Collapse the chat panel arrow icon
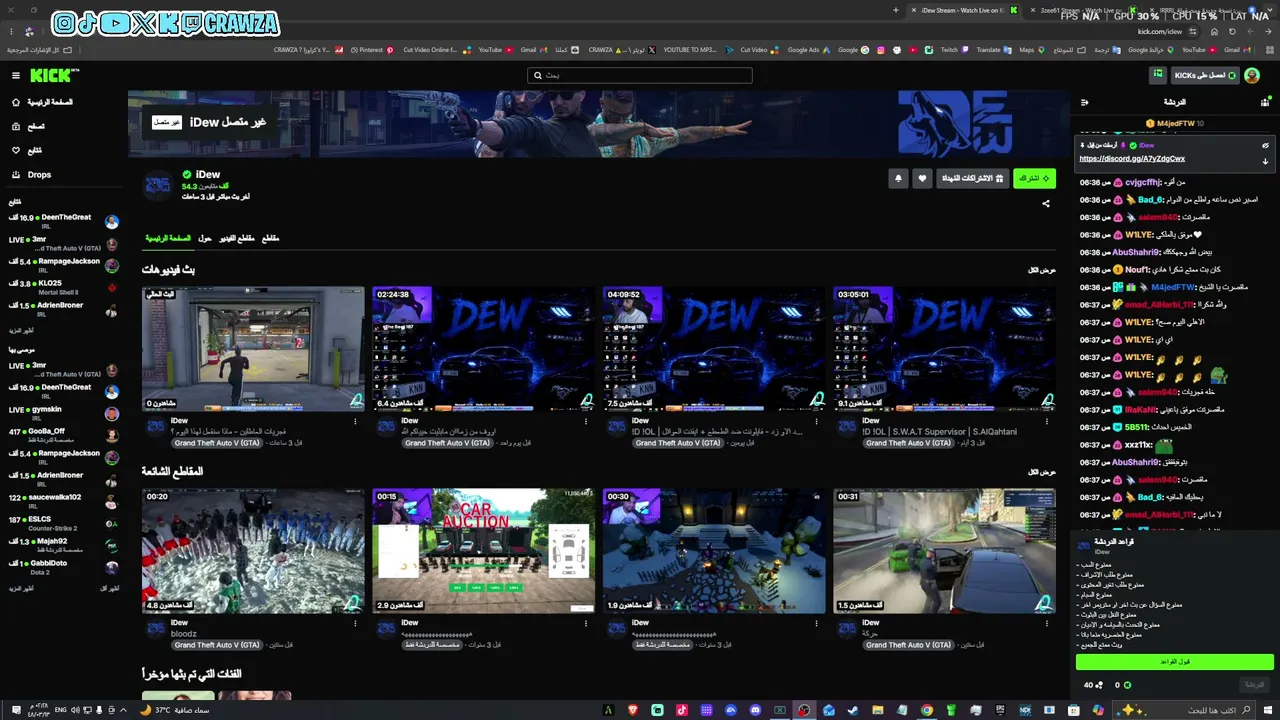This screenshot has height=720, width=1280. (1085, 102)
